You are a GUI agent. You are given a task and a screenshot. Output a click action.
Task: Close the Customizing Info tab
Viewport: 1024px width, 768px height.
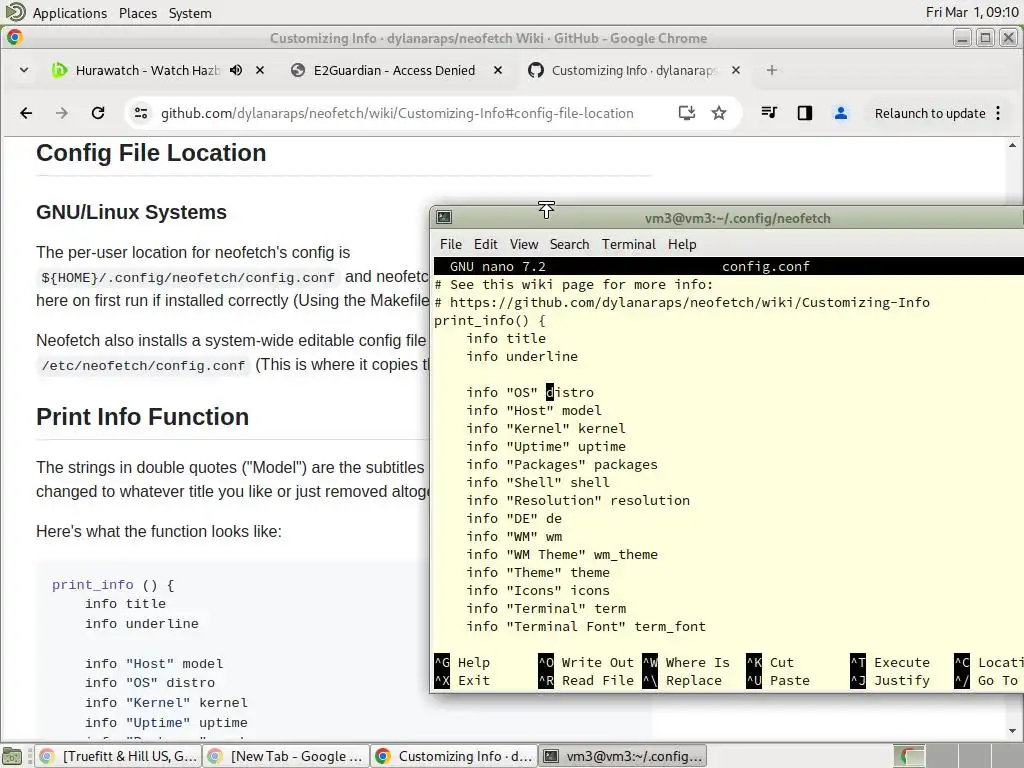(x=736, y=70)
